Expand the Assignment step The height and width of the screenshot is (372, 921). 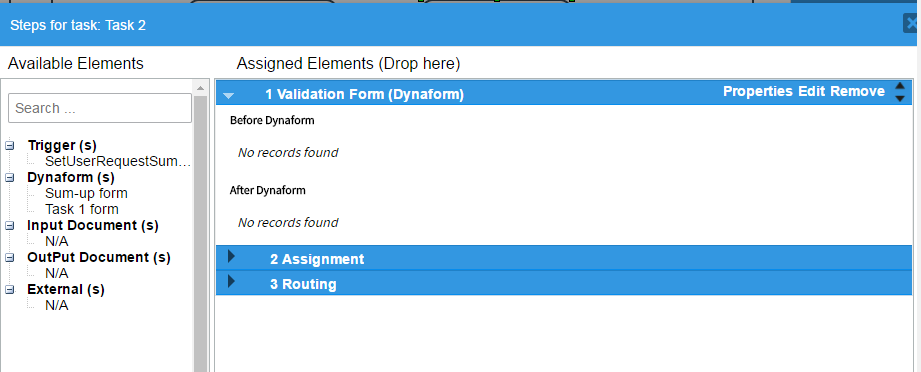tap(231, 256)
